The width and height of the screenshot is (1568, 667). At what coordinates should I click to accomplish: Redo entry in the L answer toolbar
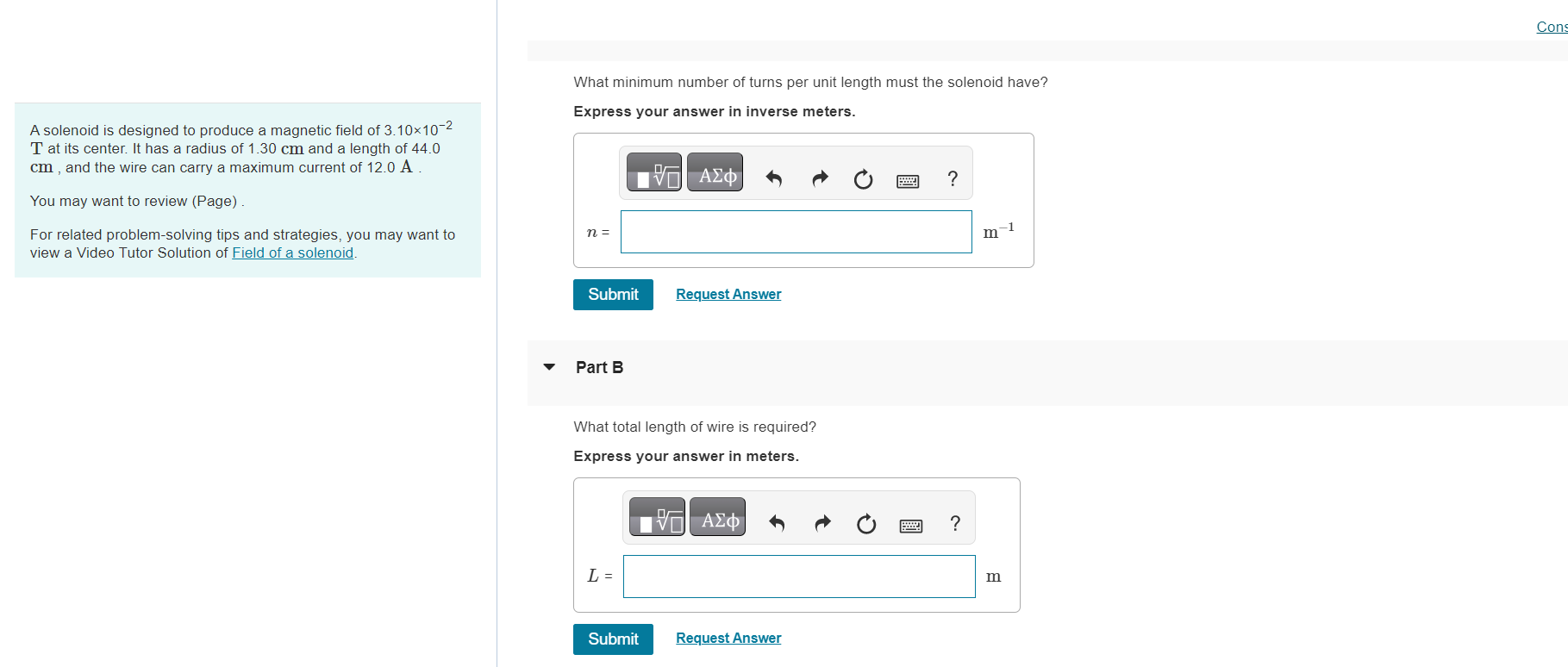click(x=822, y=523)
